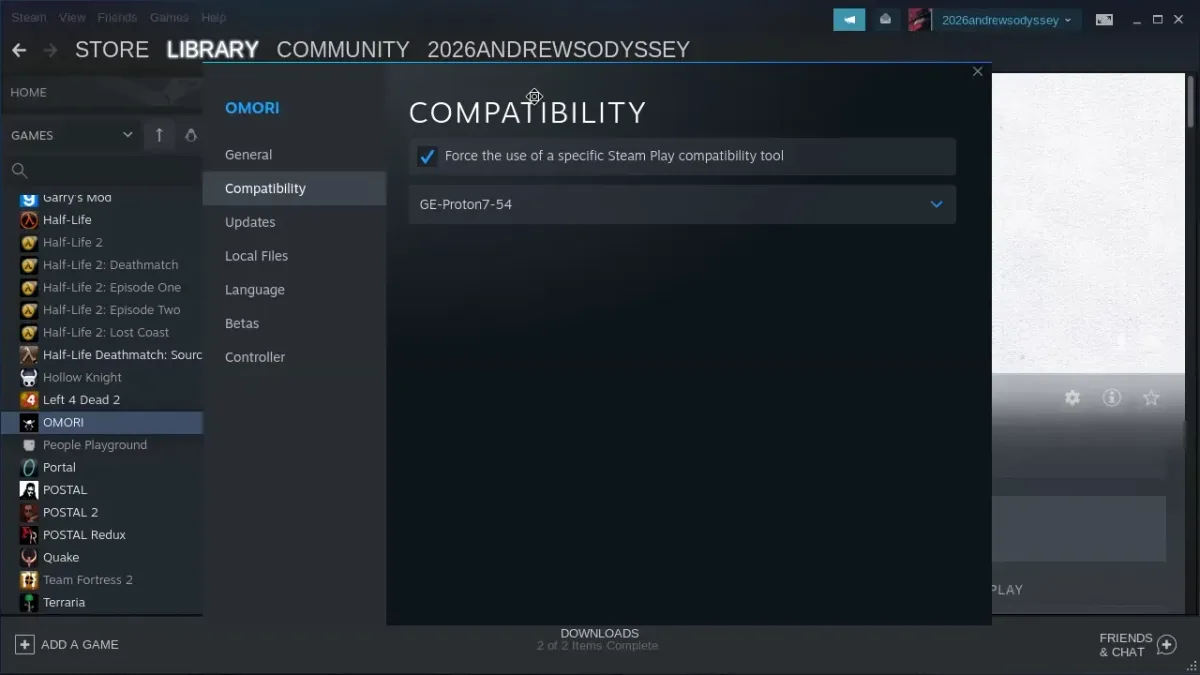
Task: Click the Add a Game plus icon
Action: click(x=24, y=645)
